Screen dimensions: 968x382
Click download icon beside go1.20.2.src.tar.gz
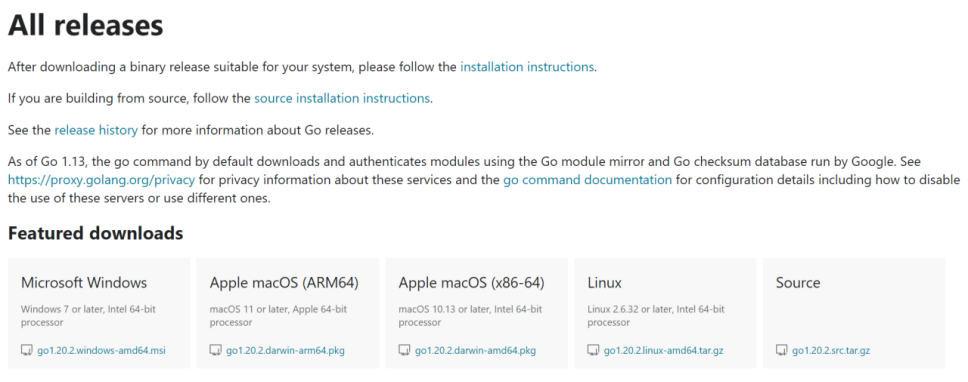pyautogui.click(x=782, y=351)
